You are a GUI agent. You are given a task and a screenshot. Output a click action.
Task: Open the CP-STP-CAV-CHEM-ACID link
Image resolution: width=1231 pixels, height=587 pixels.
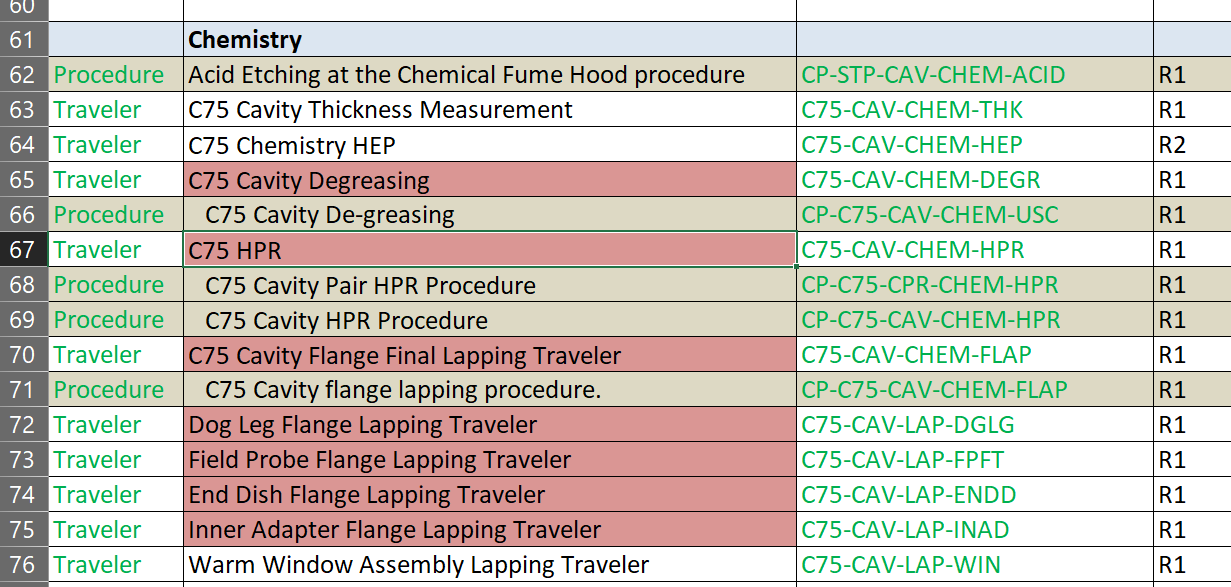(933, 75)
